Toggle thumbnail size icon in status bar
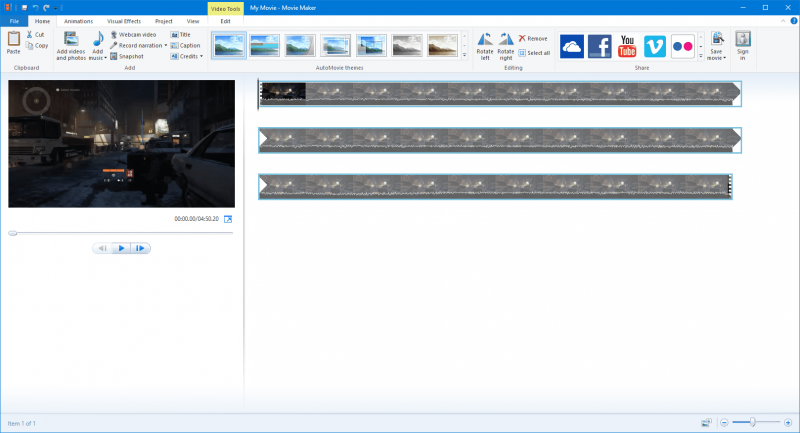This screenshot has height=433, width=800. (707, 423)
